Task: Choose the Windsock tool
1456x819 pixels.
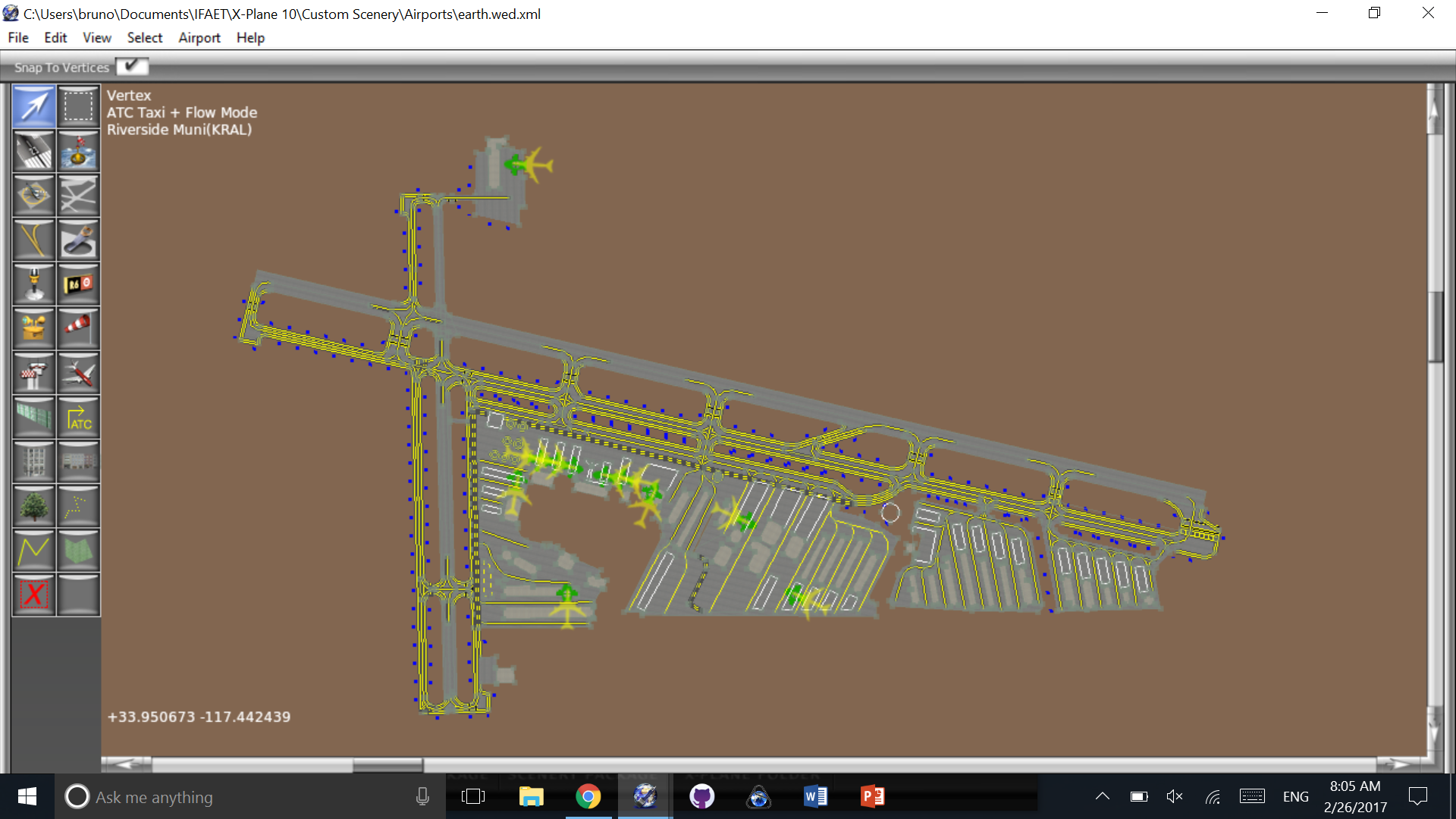Action: tap(78, 328)
